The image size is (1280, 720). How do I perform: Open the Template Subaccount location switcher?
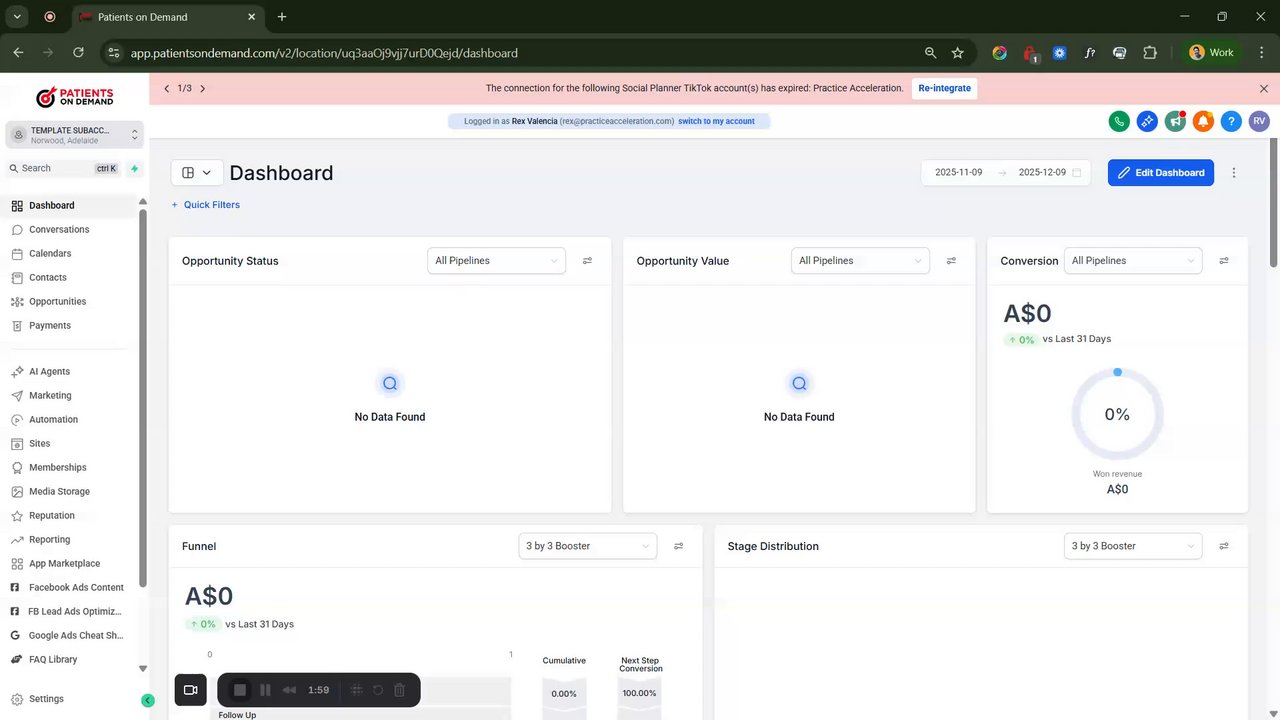click(x=75, y=135)
